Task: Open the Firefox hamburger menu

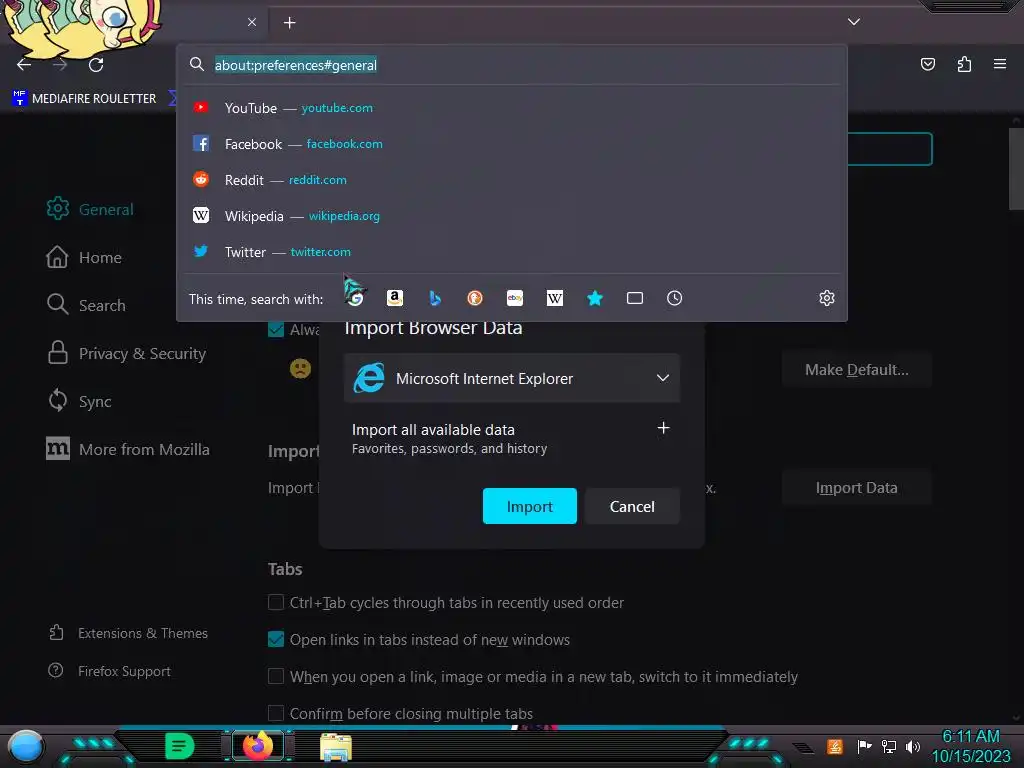Action: click(999, 64)
